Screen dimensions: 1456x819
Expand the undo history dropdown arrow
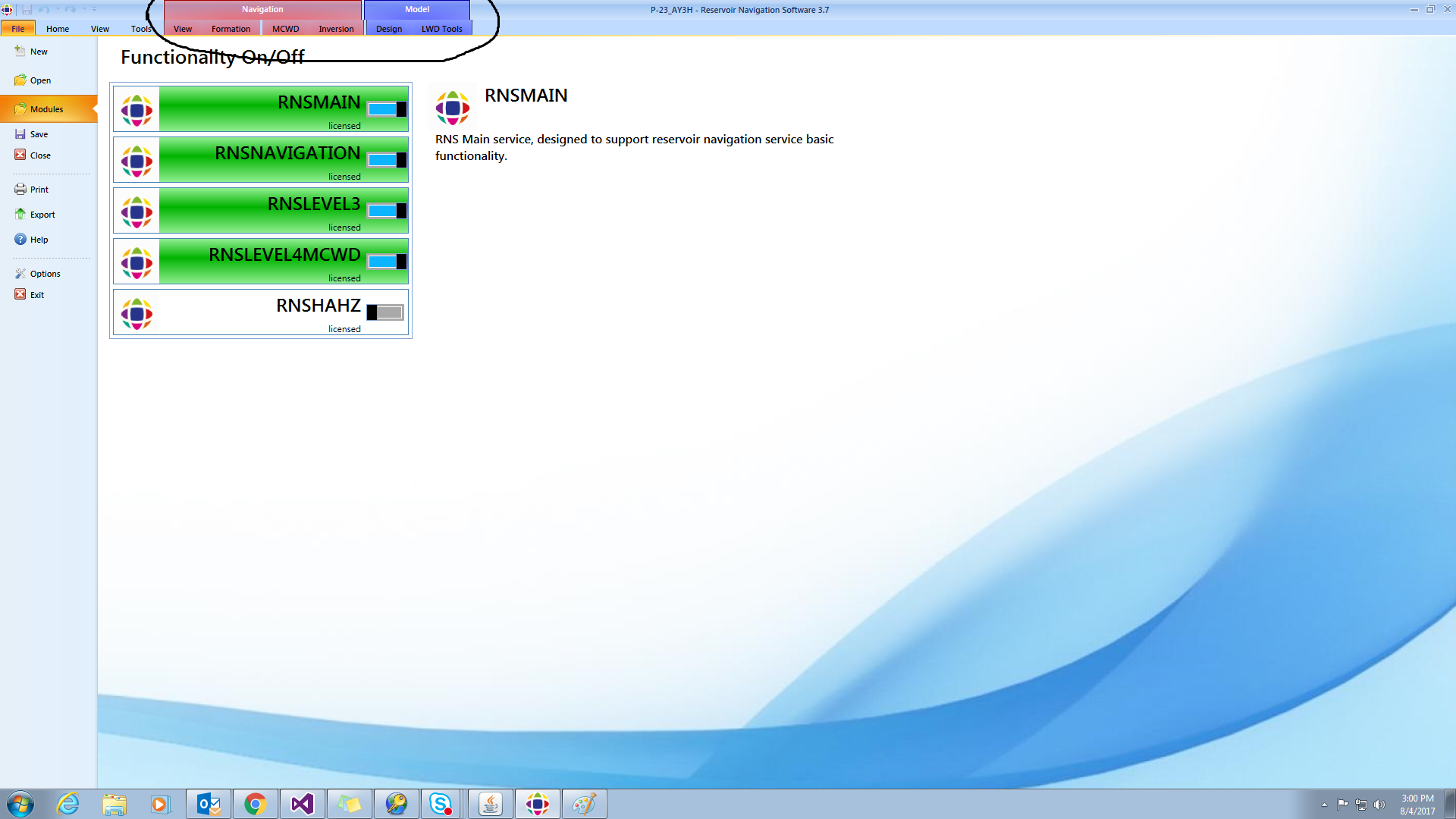(58, 8)
